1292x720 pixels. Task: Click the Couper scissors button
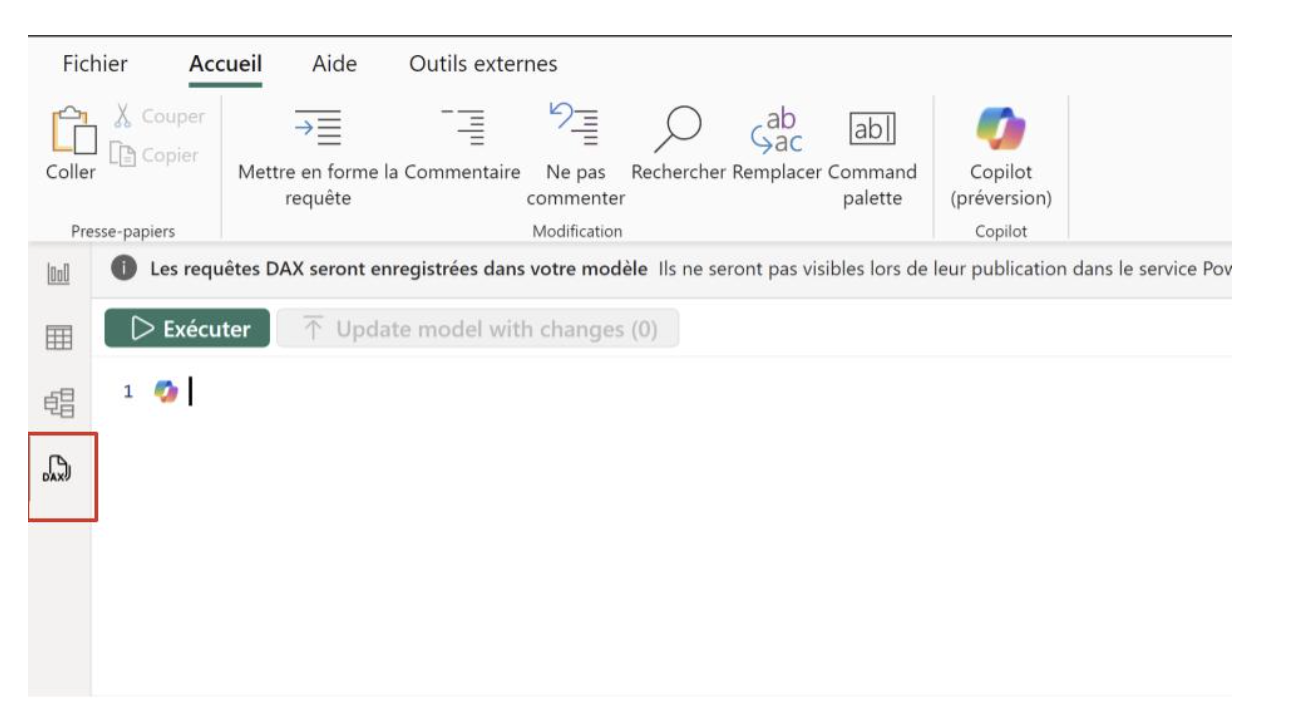point(158,117)
